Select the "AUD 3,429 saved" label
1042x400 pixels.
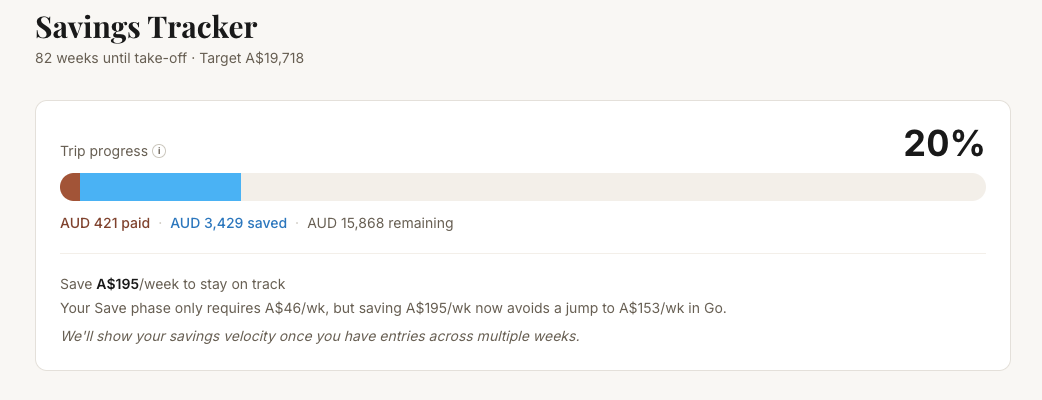[228, 223]
